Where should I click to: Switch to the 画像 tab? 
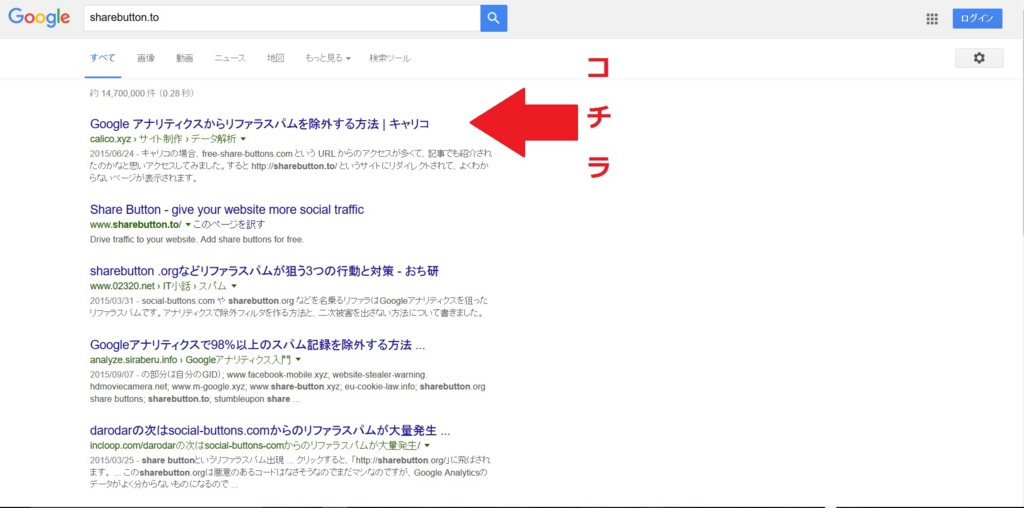[146, 58]
